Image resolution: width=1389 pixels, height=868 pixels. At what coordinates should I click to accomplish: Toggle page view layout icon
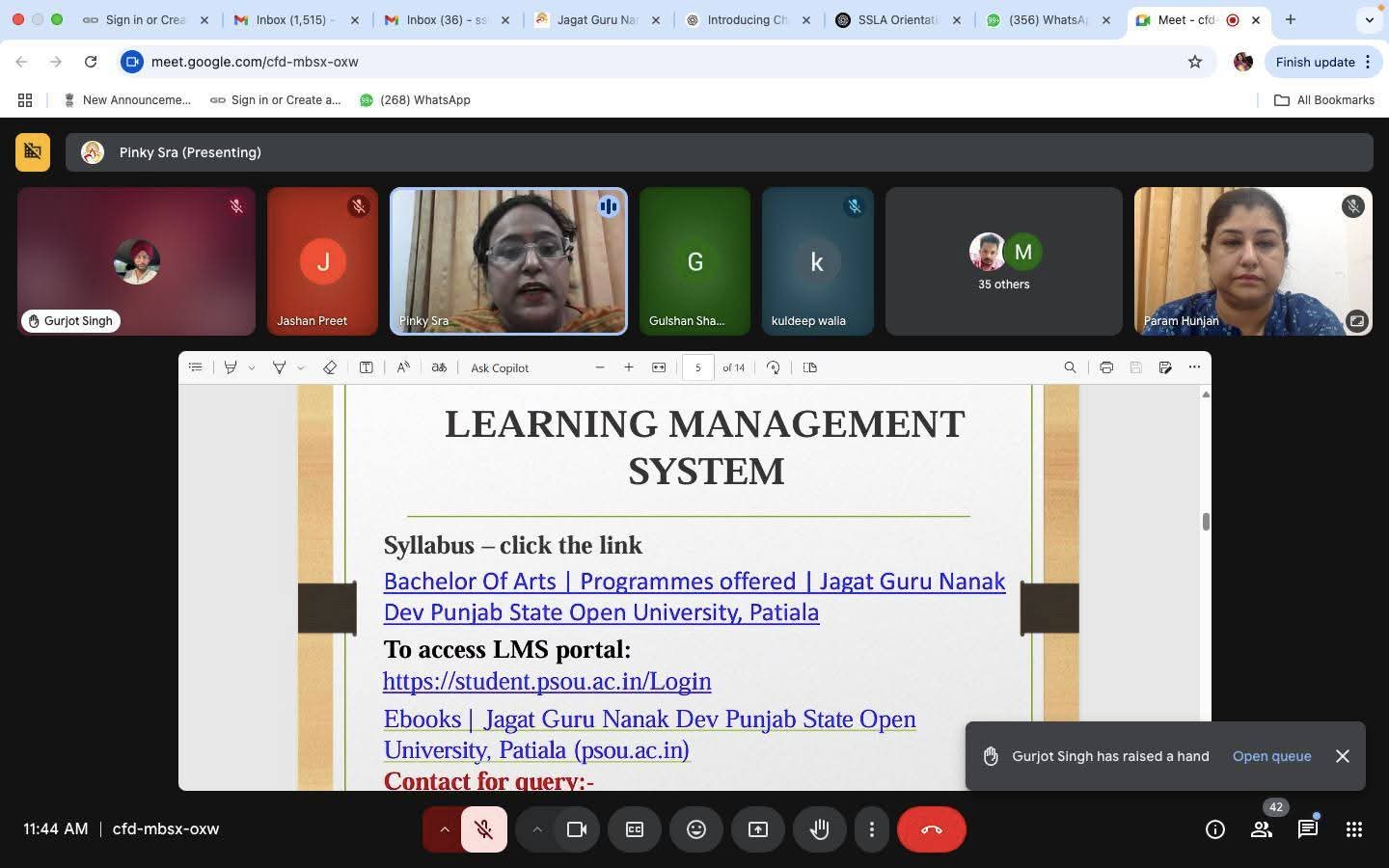pos(810,367)
